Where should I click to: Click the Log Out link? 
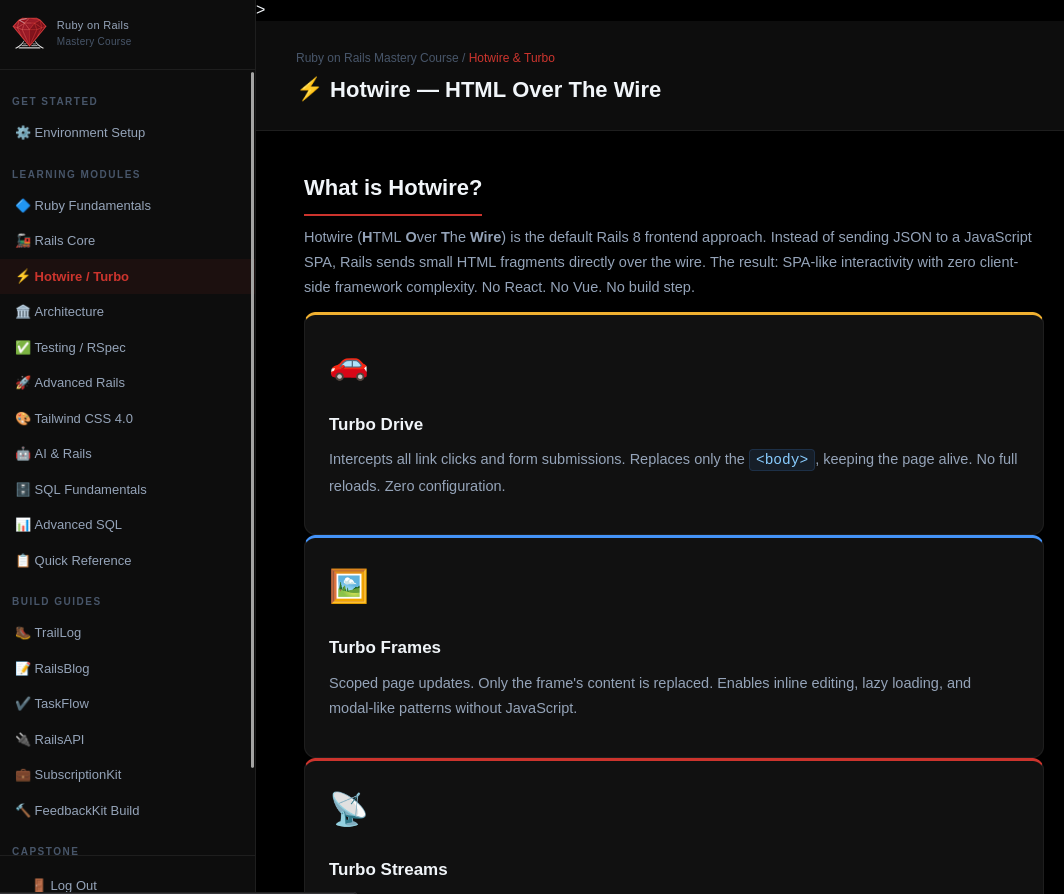(73, 885)
